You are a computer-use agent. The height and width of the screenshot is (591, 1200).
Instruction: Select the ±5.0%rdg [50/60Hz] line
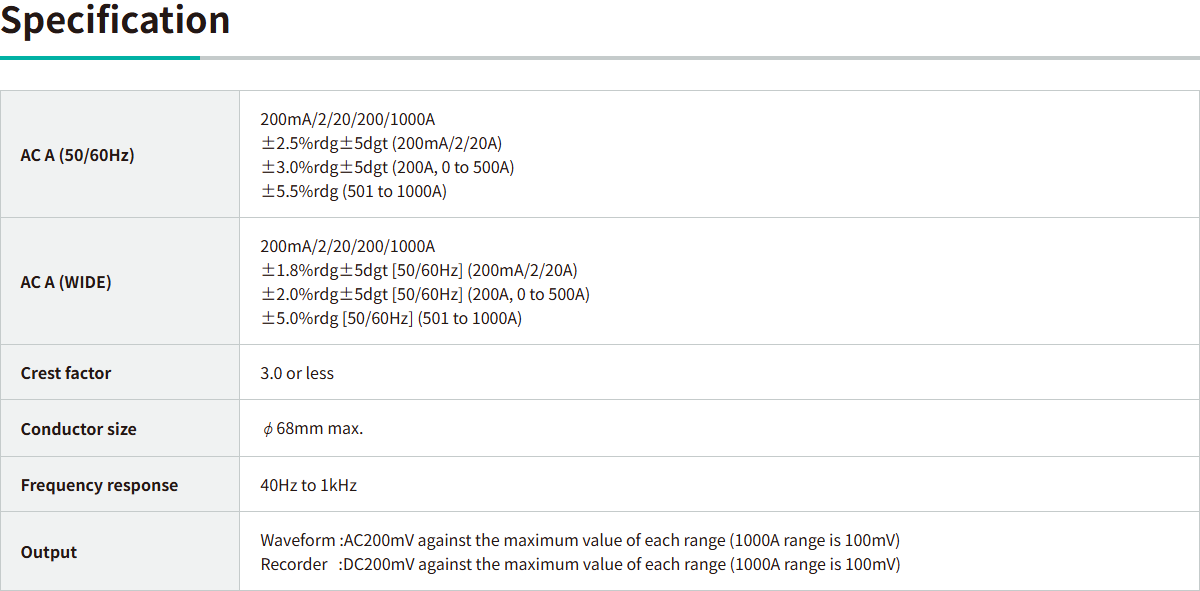(x=391, y=318)
